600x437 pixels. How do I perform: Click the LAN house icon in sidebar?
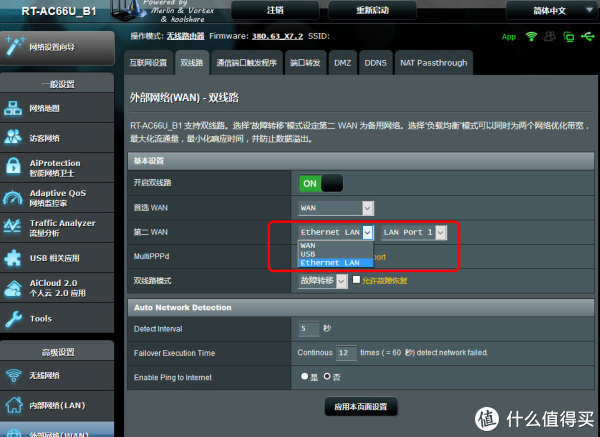coord(14,405)
